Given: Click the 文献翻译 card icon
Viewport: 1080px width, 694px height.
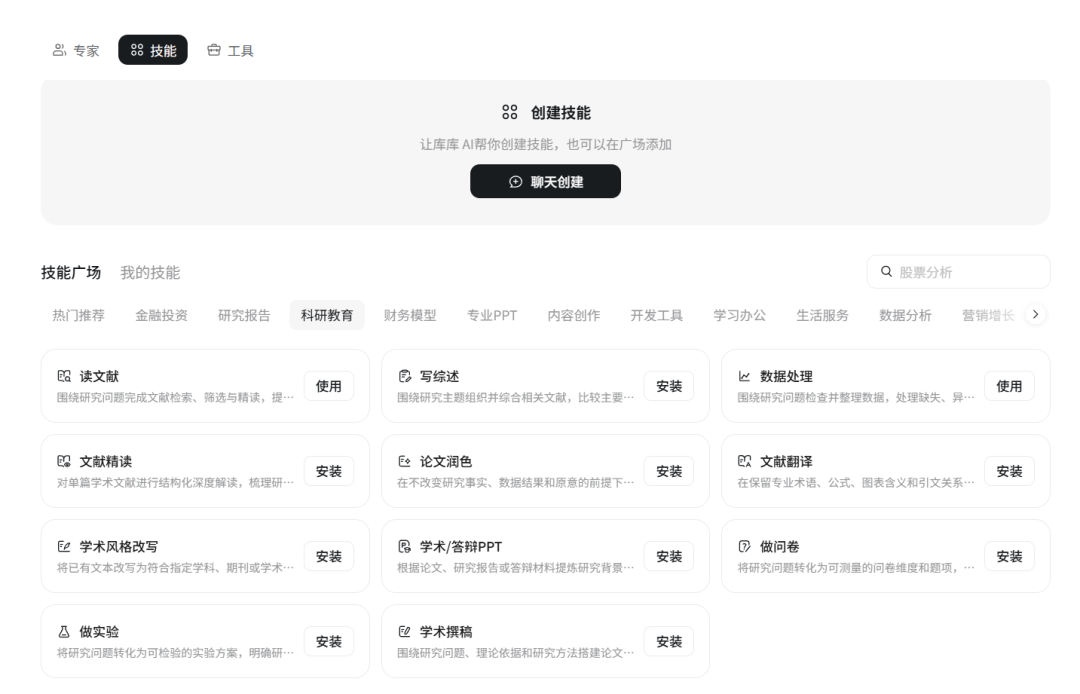Looking at the screenshot, I should point(745,461).
